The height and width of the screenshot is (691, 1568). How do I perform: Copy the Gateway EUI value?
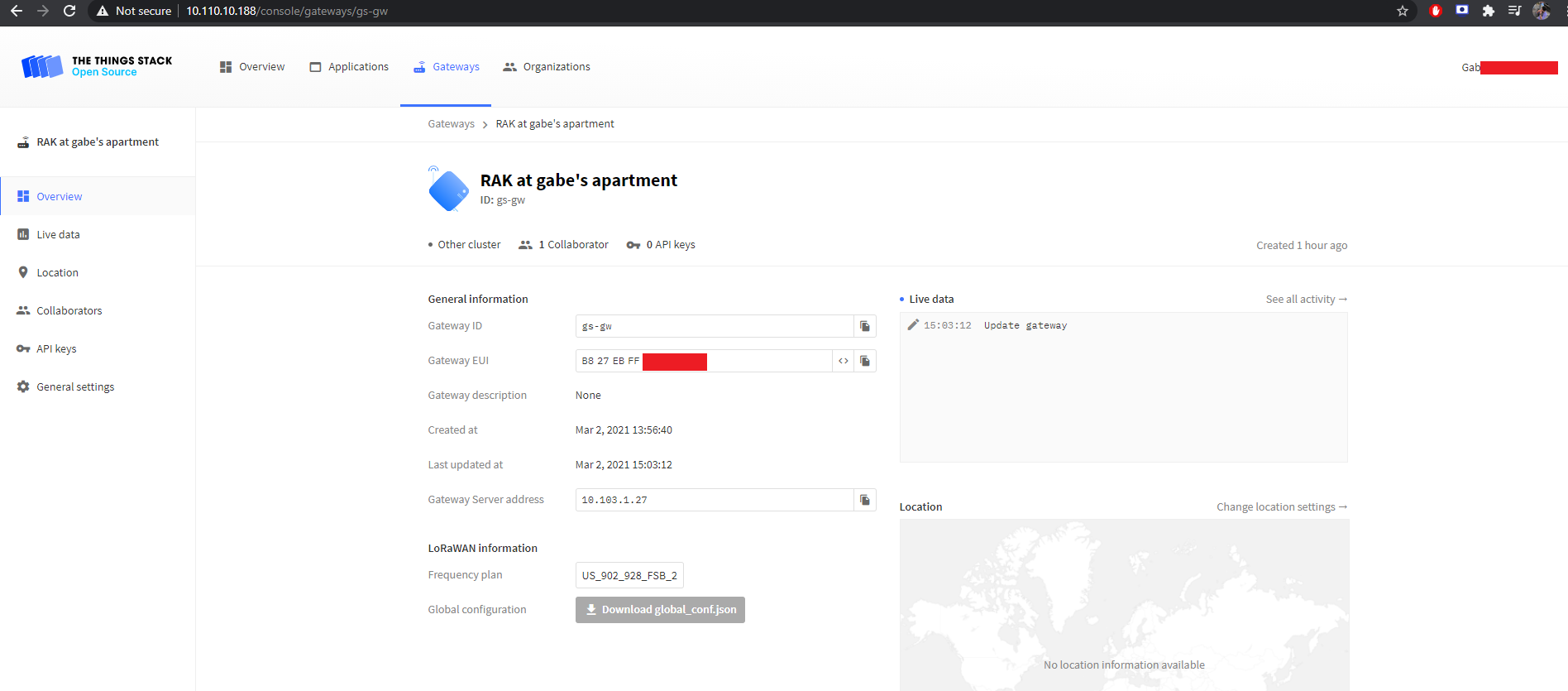pyautogui.click(x=865, y=361)
